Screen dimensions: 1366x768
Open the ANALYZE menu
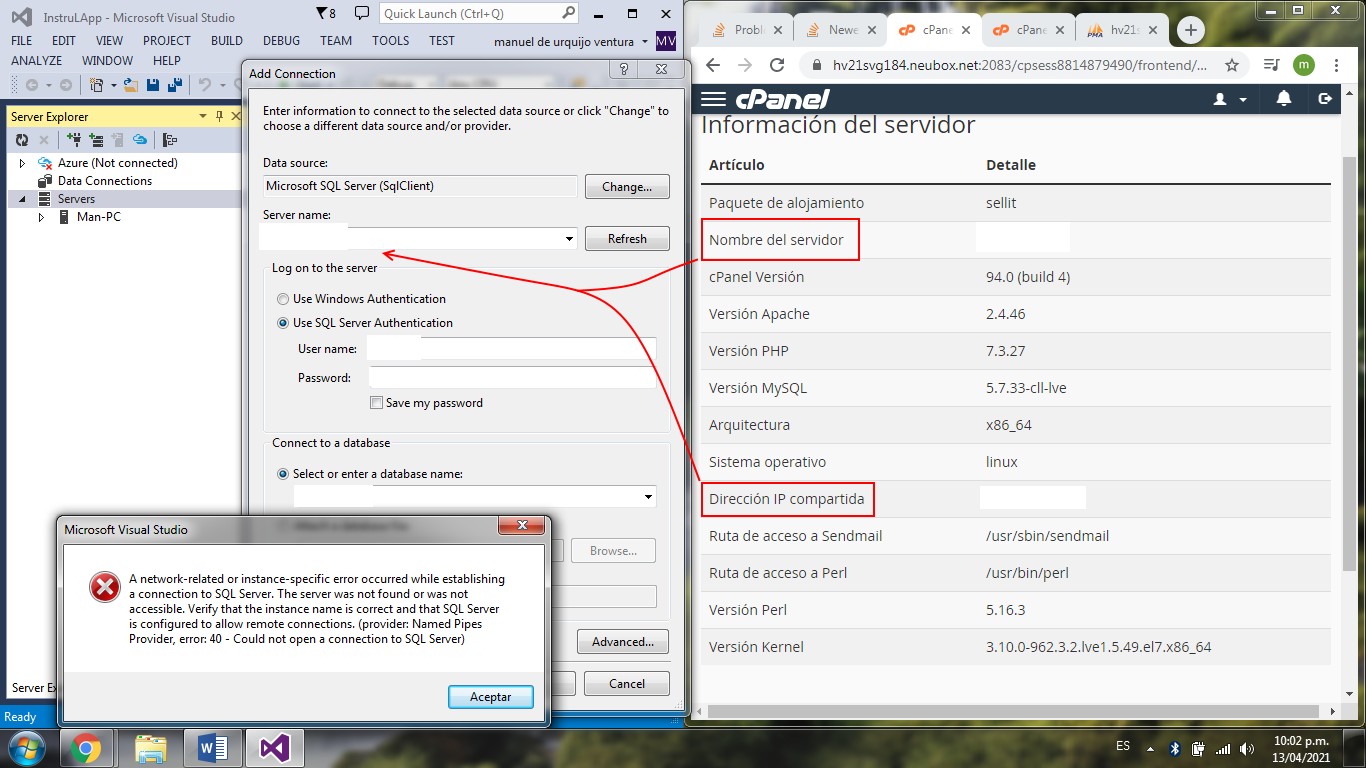coord(37,61)
